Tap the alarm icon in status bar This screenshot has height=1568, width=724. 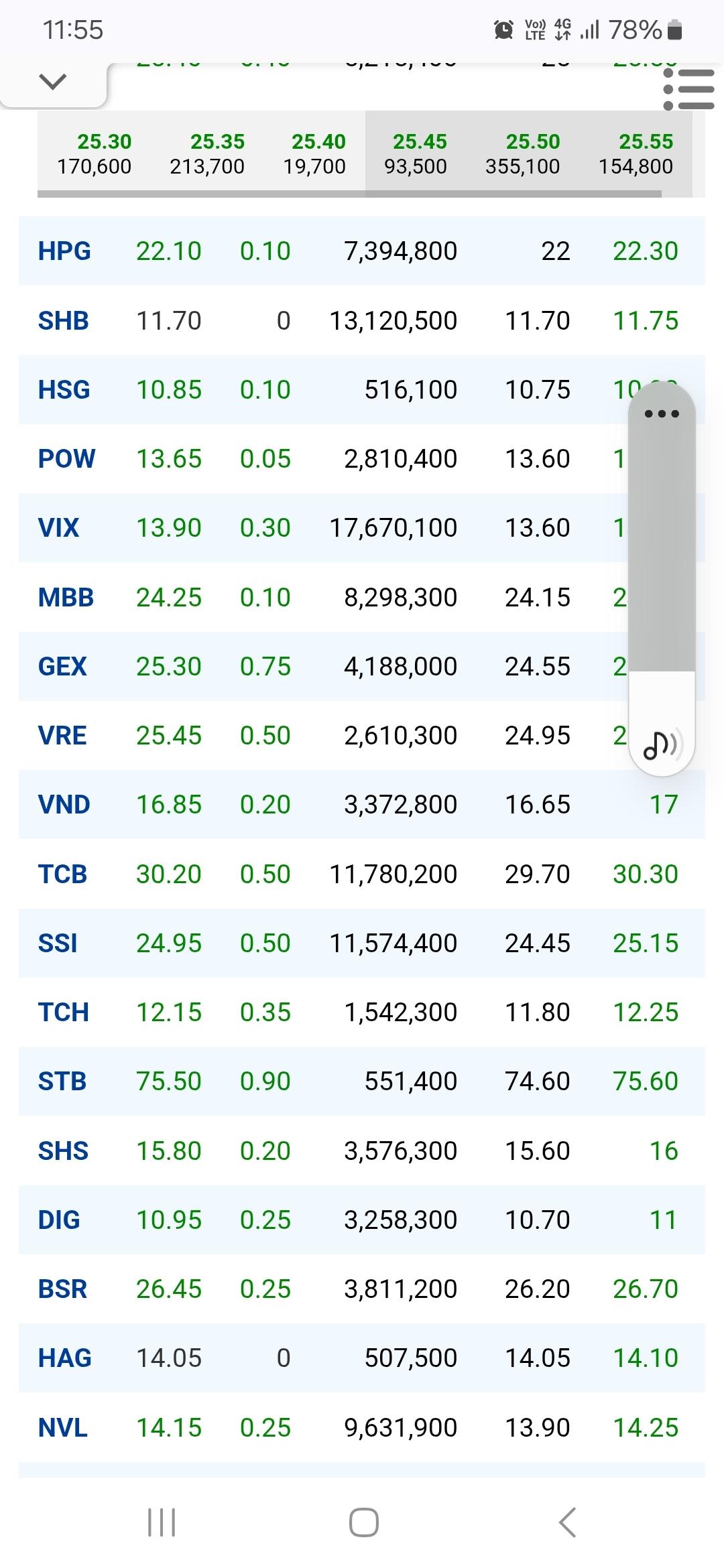pos(503,29)
